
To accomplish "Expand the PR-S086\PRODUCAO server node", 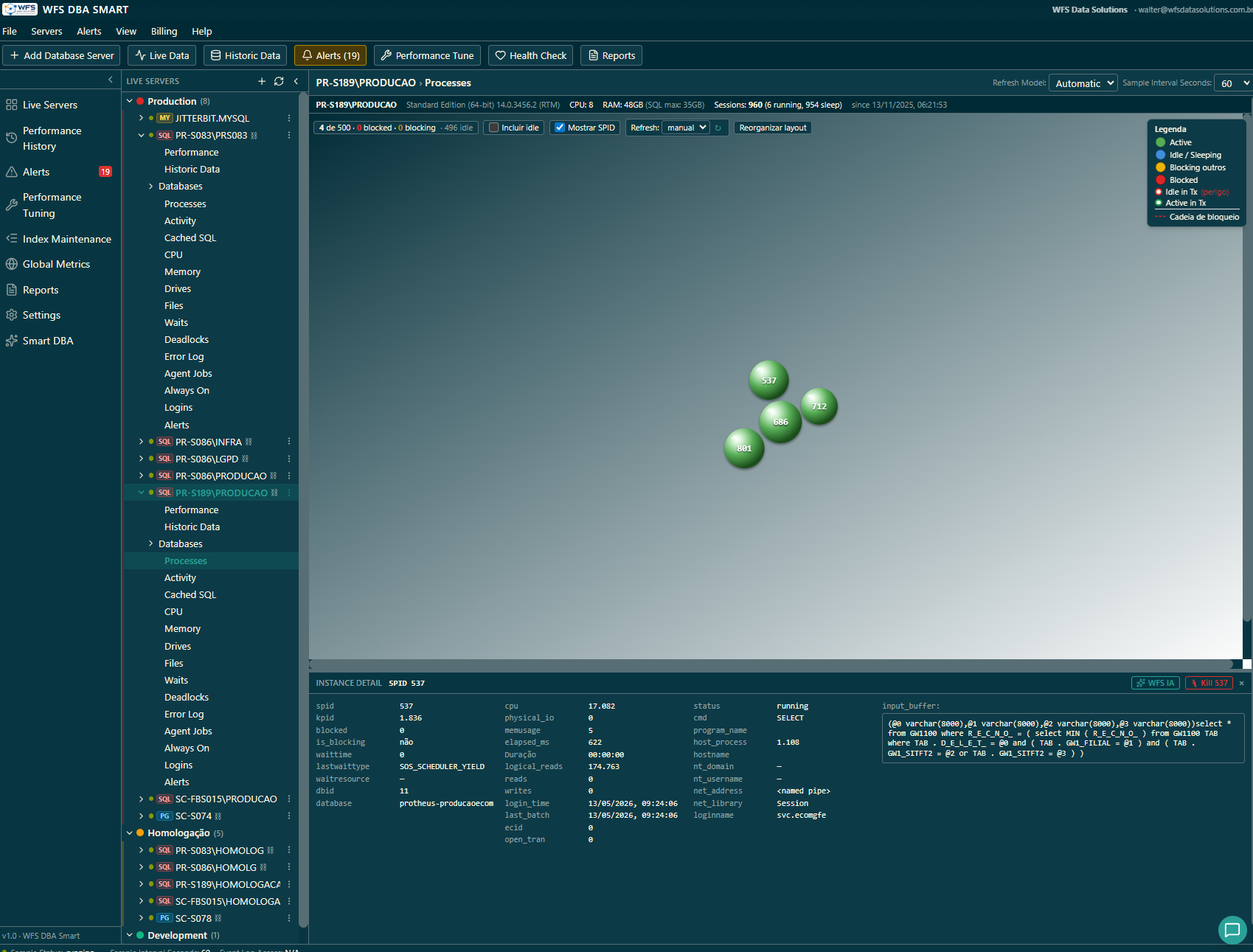I will (141, 476).
